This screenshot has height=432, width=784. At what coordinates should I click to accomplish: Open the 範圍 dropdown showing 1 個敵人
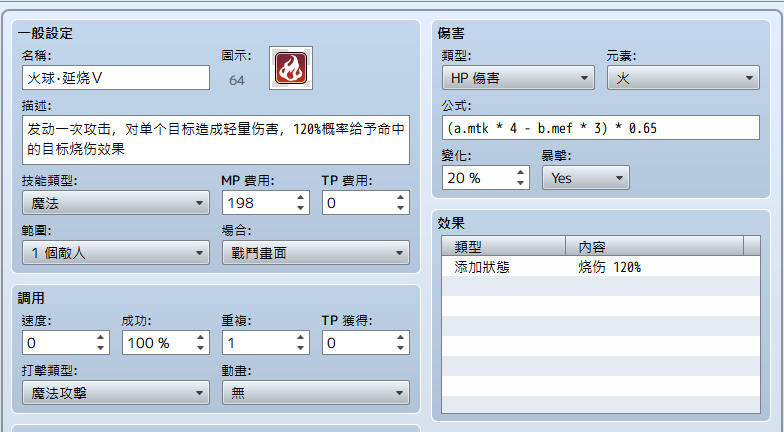click(x=116, y=253)
